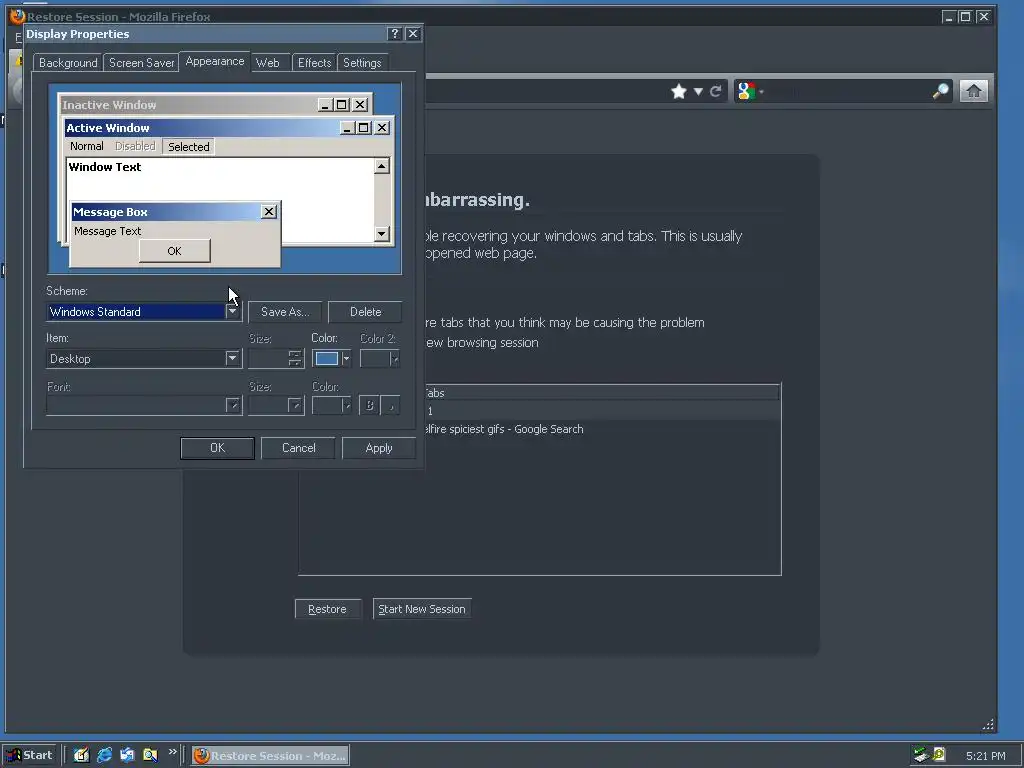Screen dimensions: 1024x768
Task: Confirm Display Properties with OK
Action: coord(217,448)
